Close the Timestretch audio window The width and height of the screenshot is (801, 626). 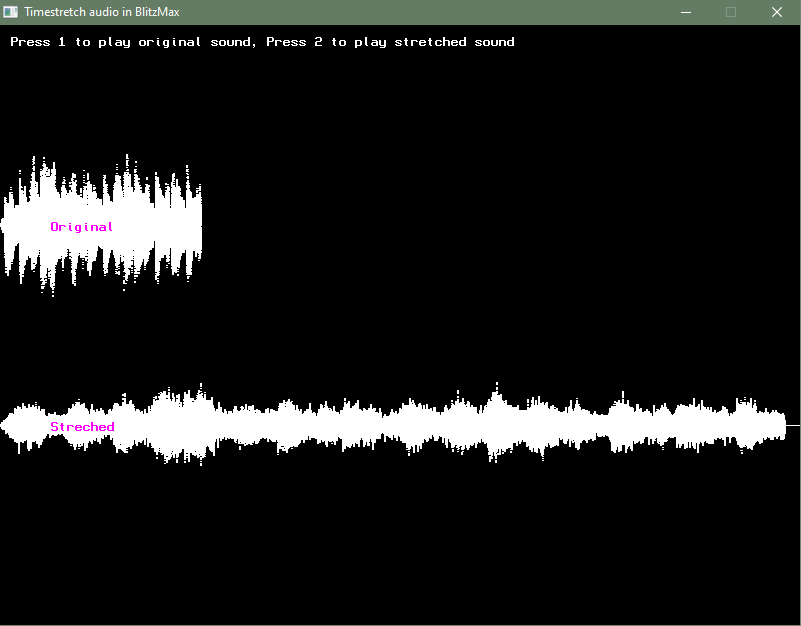[x=777, y=12]
